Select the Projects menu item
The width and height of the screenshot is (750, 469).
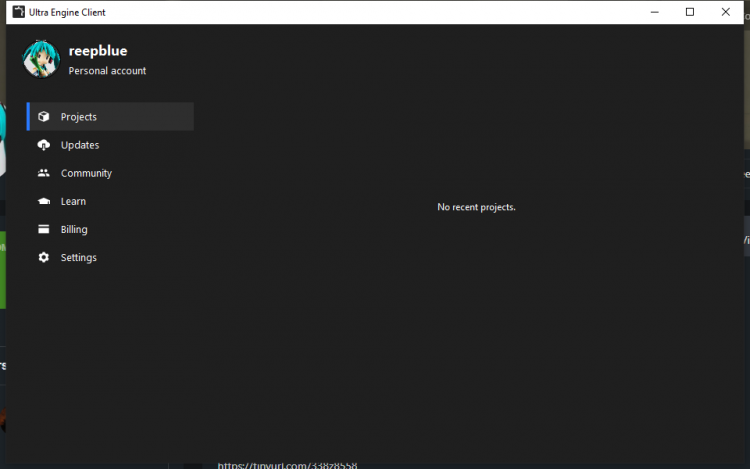(x=110, y=117)
